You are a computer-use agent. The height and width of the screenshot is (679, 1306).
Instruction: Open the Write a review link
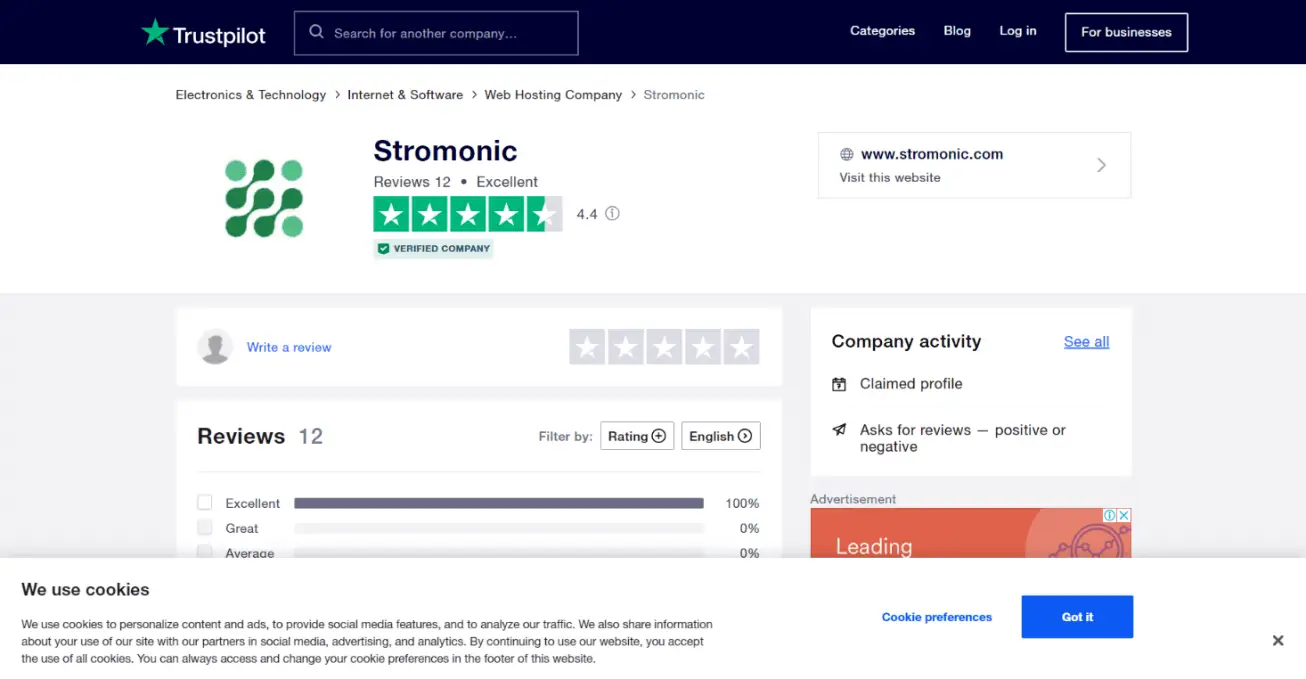289,346
